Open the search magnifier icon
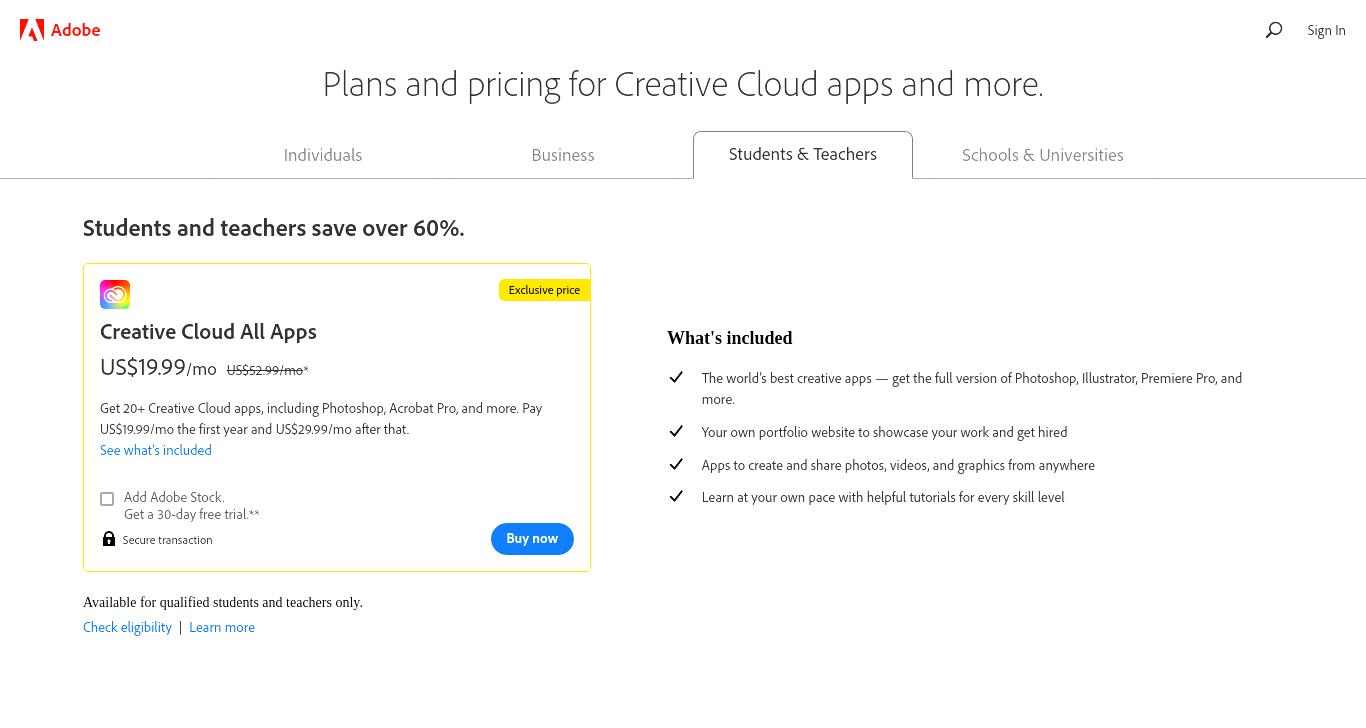This screenshot has width=1366, height=728. (x=1274, y=30)
